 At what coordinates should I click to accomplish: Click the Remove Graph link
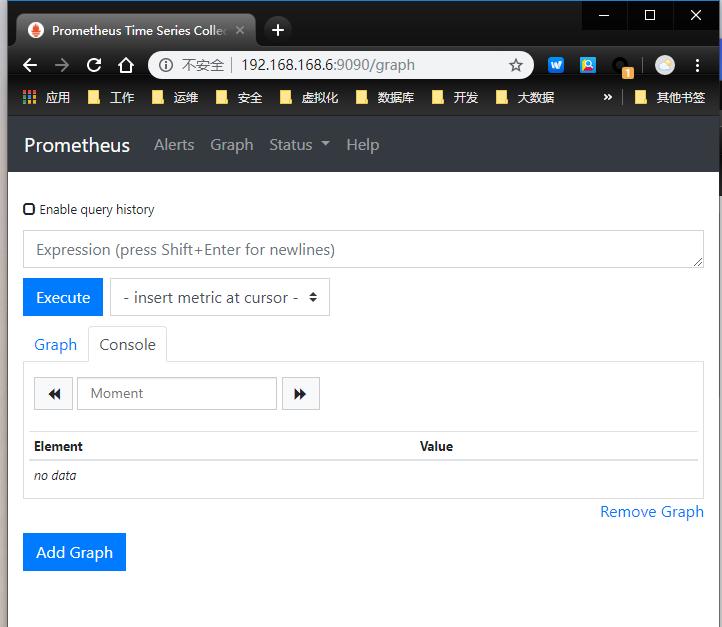(x=652, y=511)
